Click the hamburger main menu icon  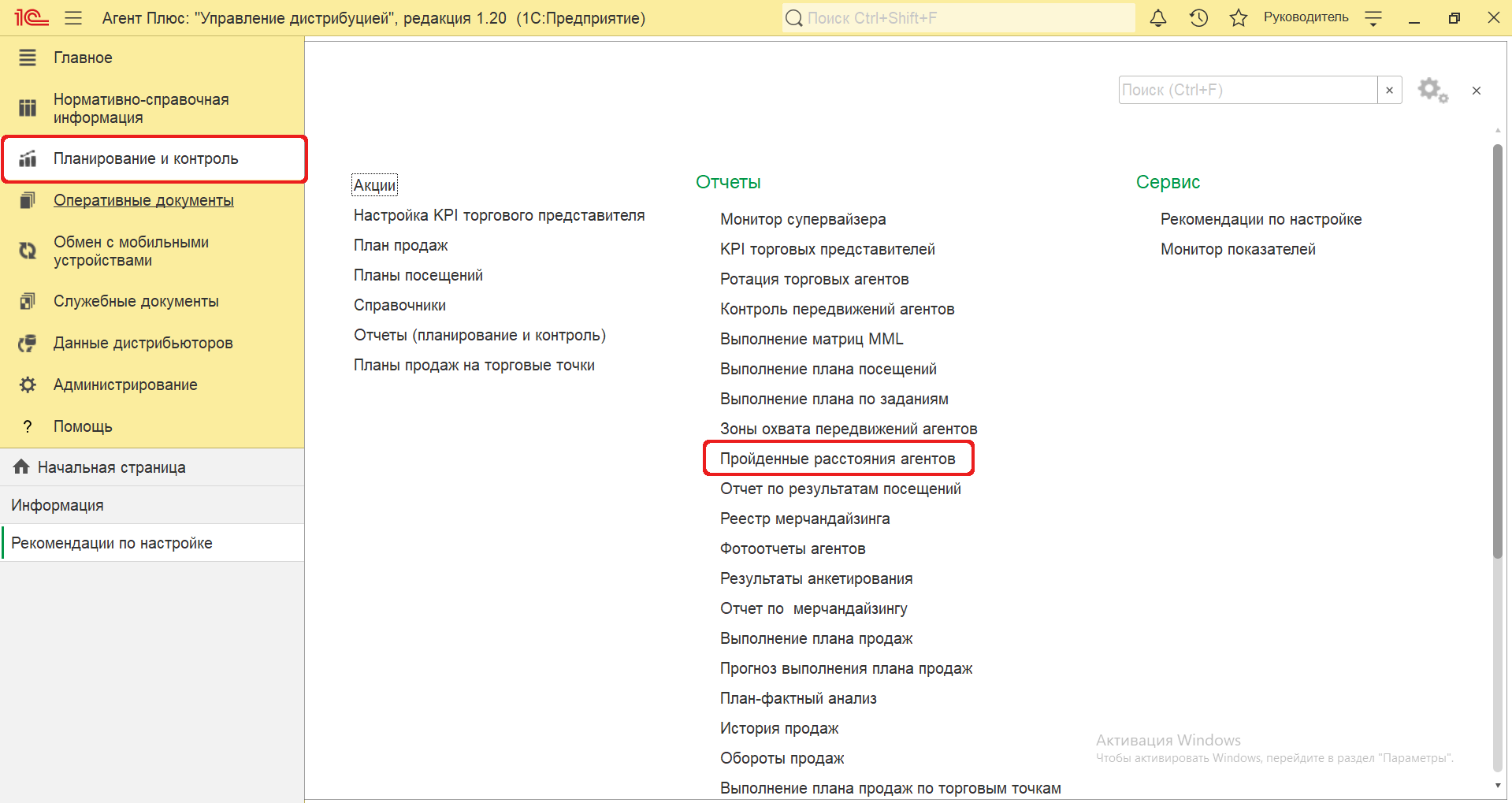tap(73, 18)
